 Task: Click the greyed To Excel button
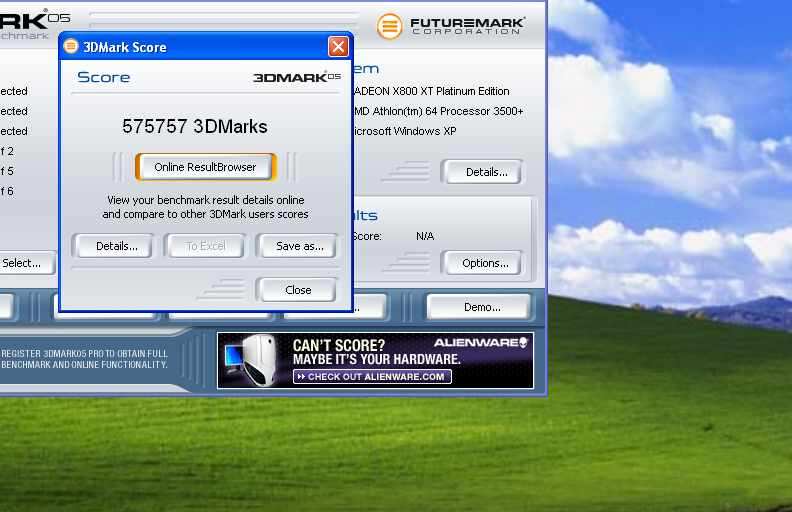205,246
